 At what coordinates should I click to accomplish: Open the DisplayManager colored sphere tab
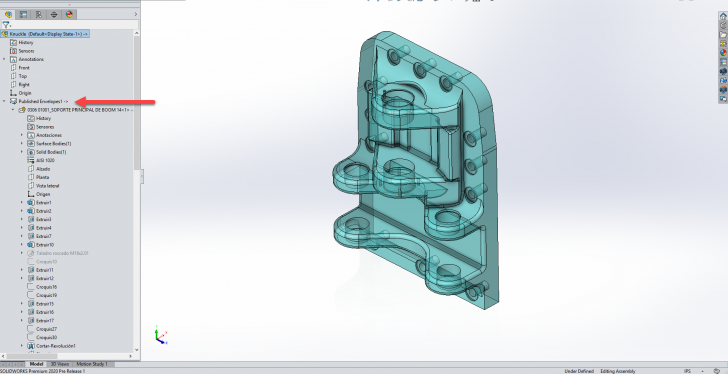tap(69, 14)
